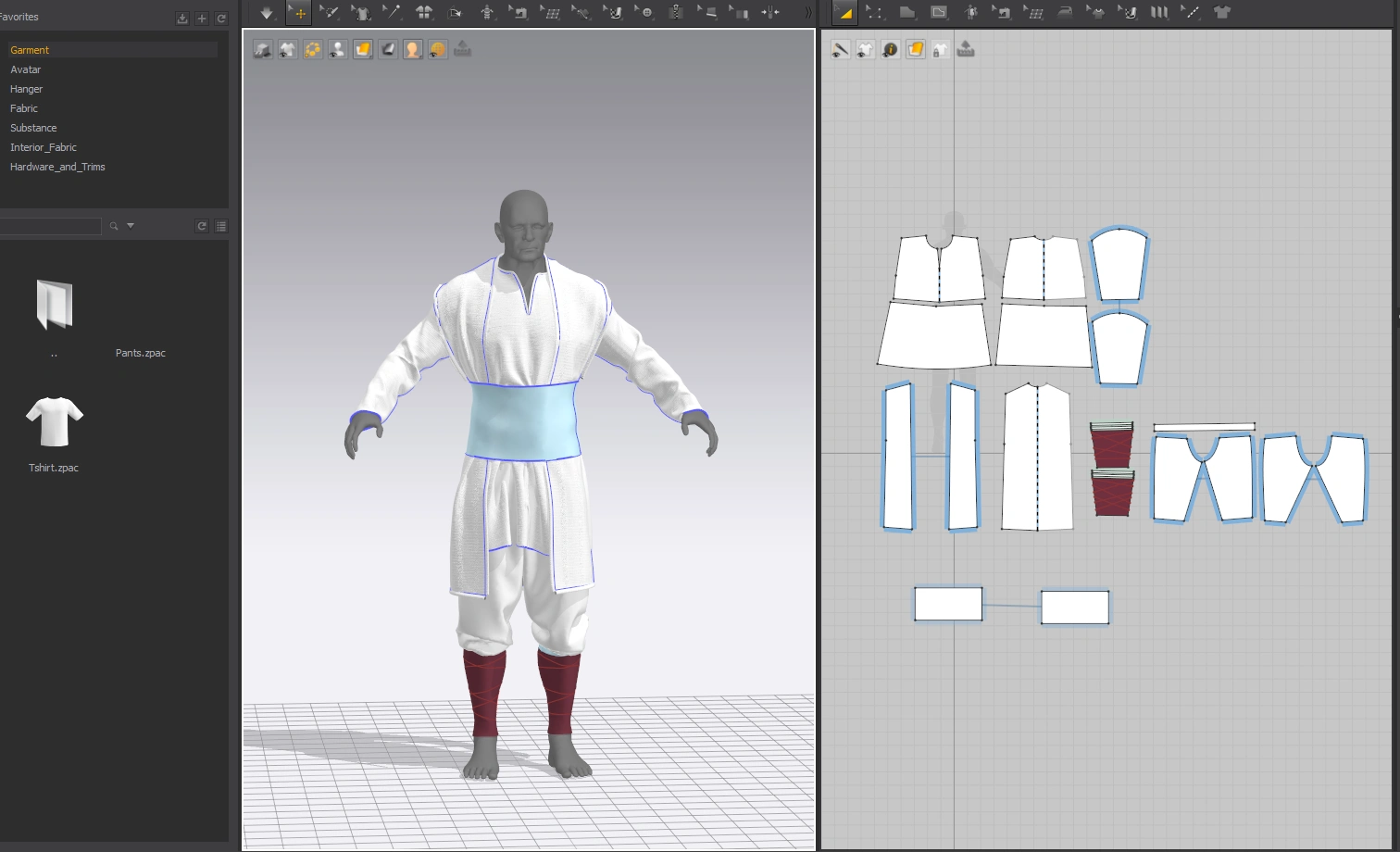Image resolution: width=1400 pixels, height=852 pixels.
Task: Click the grey 3D cube display icon
Action: coord(263,49)
